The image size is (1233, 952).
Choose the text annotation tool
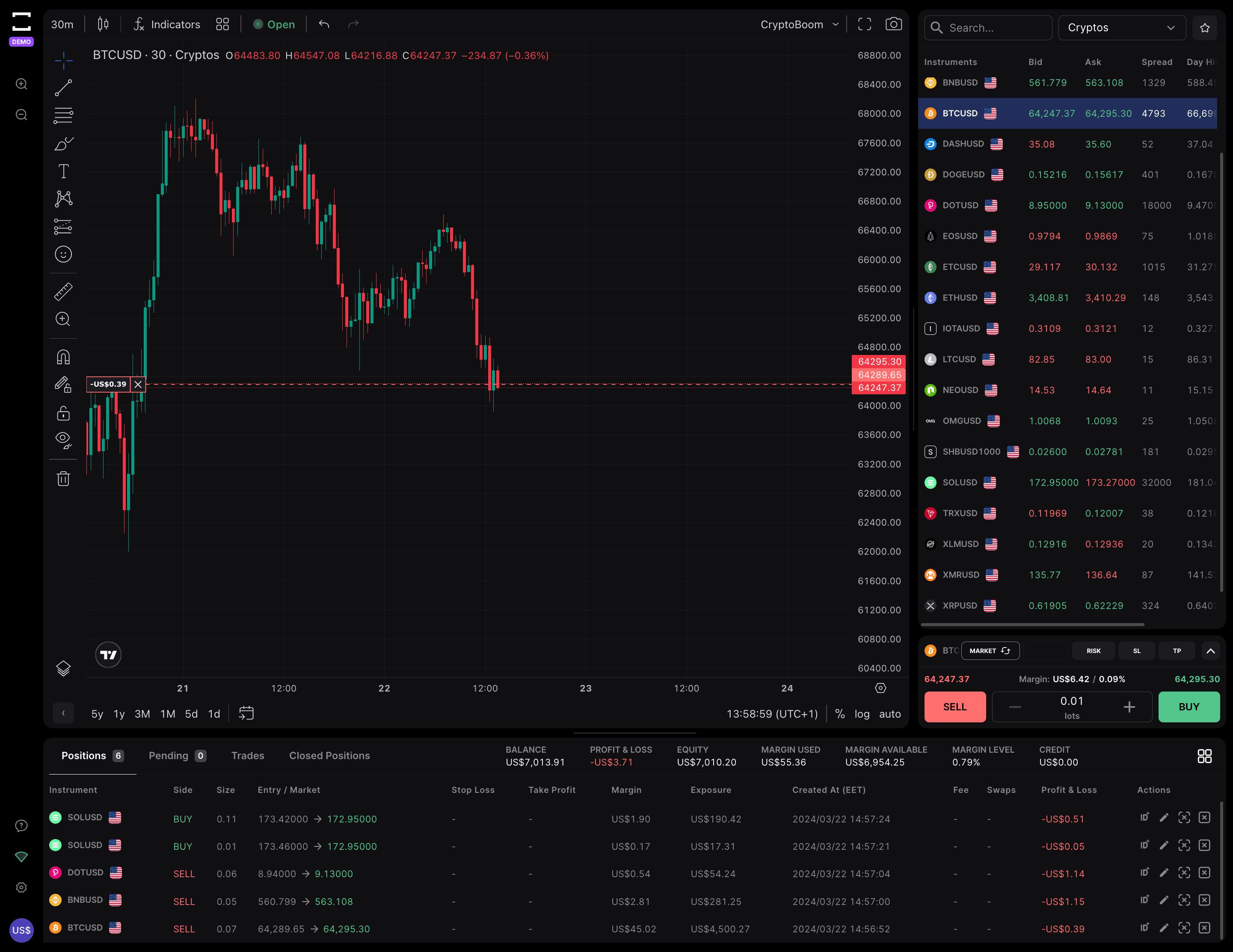63,171
